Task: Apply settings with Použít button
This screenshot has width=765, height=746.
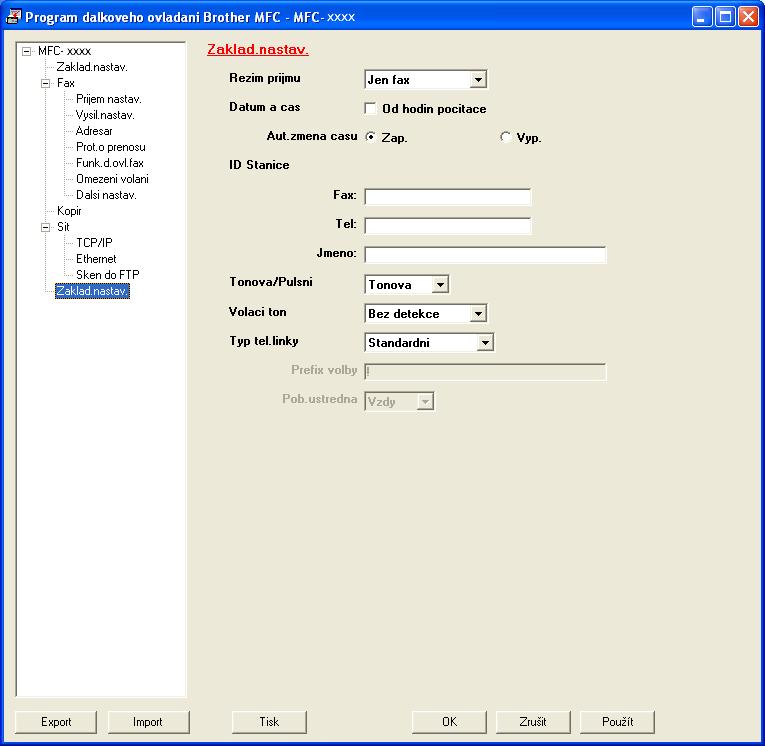Action: click(x=617, y=722)
